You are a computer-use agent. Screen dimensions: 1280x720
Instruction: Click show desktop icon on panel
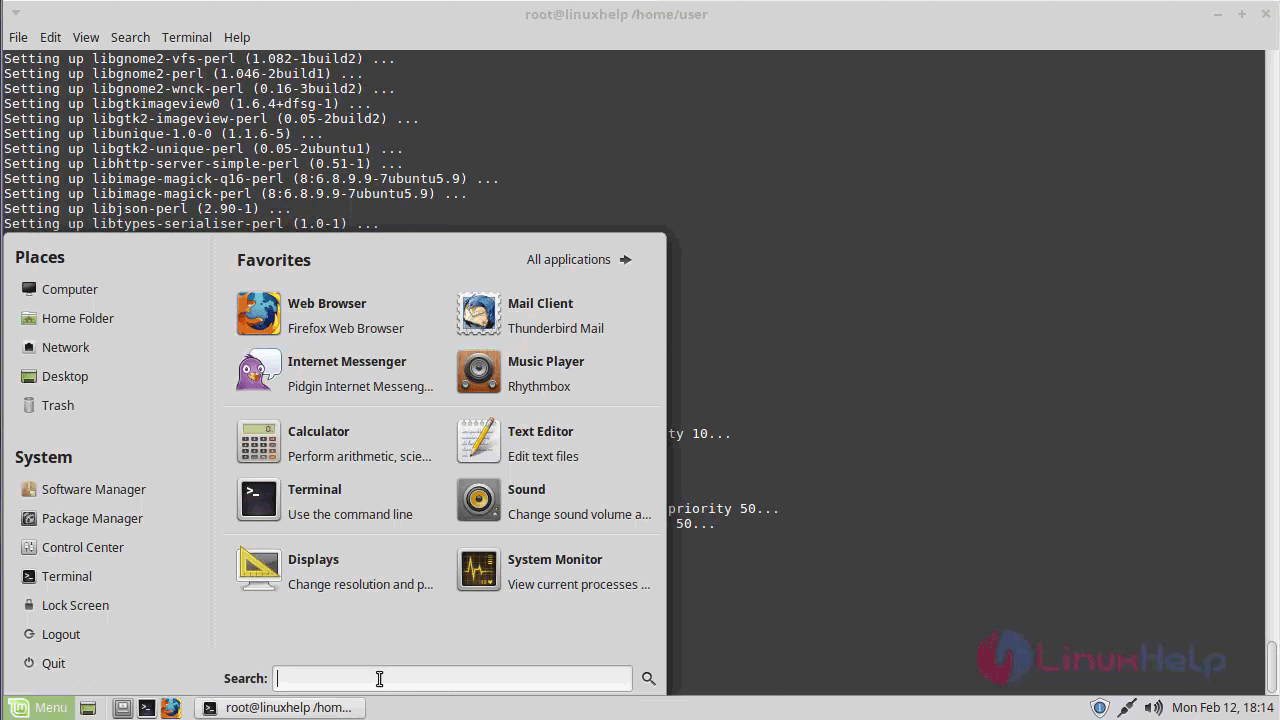[x=88, y=708]
